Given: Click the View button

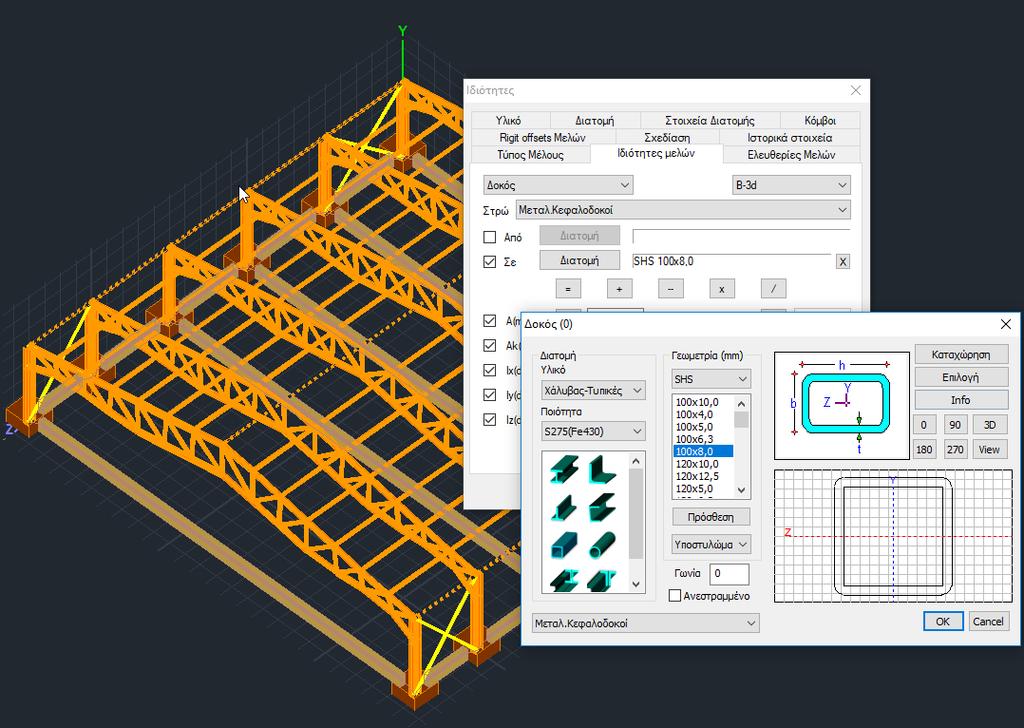Looking at the screenshot, I should [989, 449].
